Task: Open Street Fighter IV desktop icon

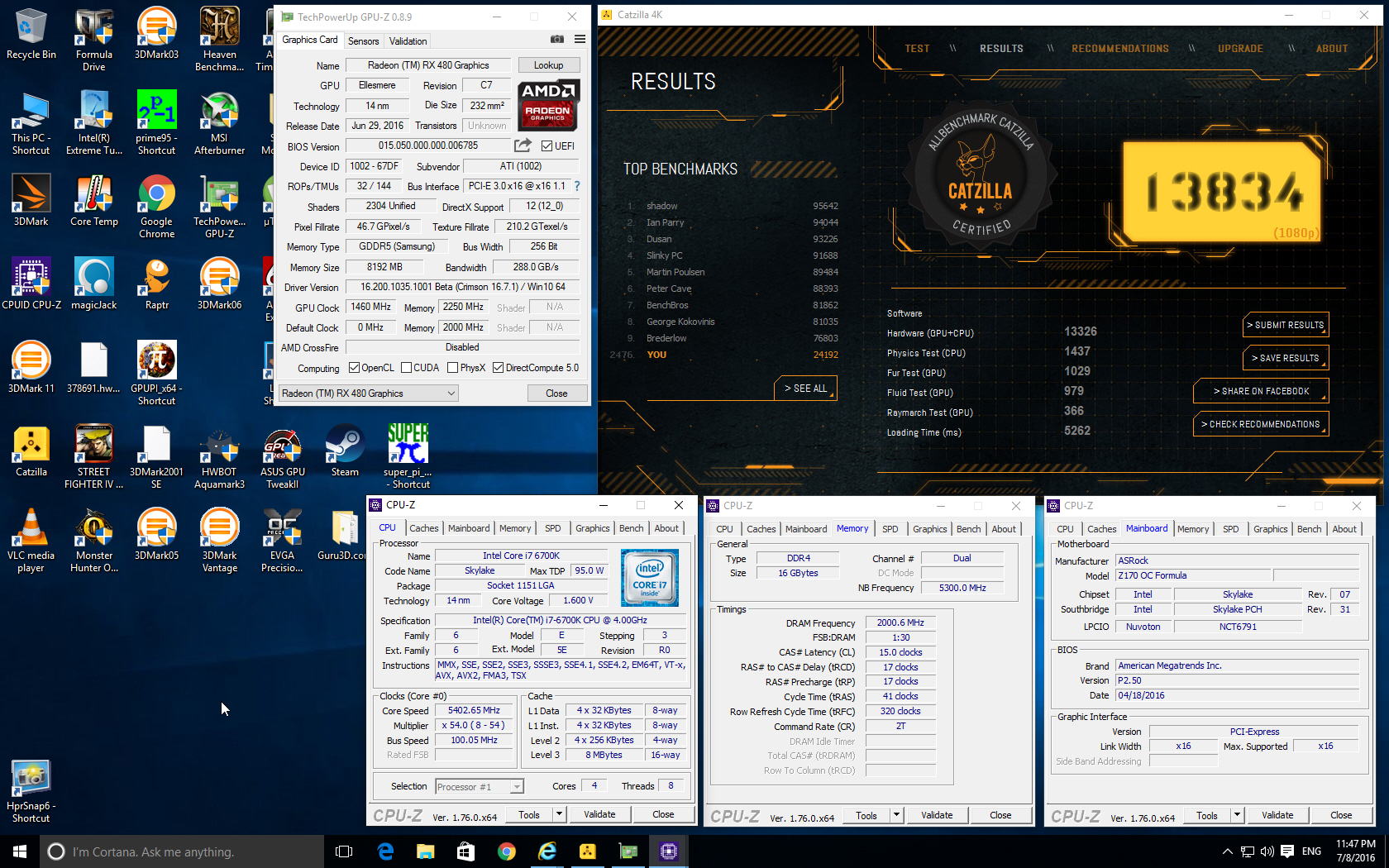Action: click(x=94, y=456)
